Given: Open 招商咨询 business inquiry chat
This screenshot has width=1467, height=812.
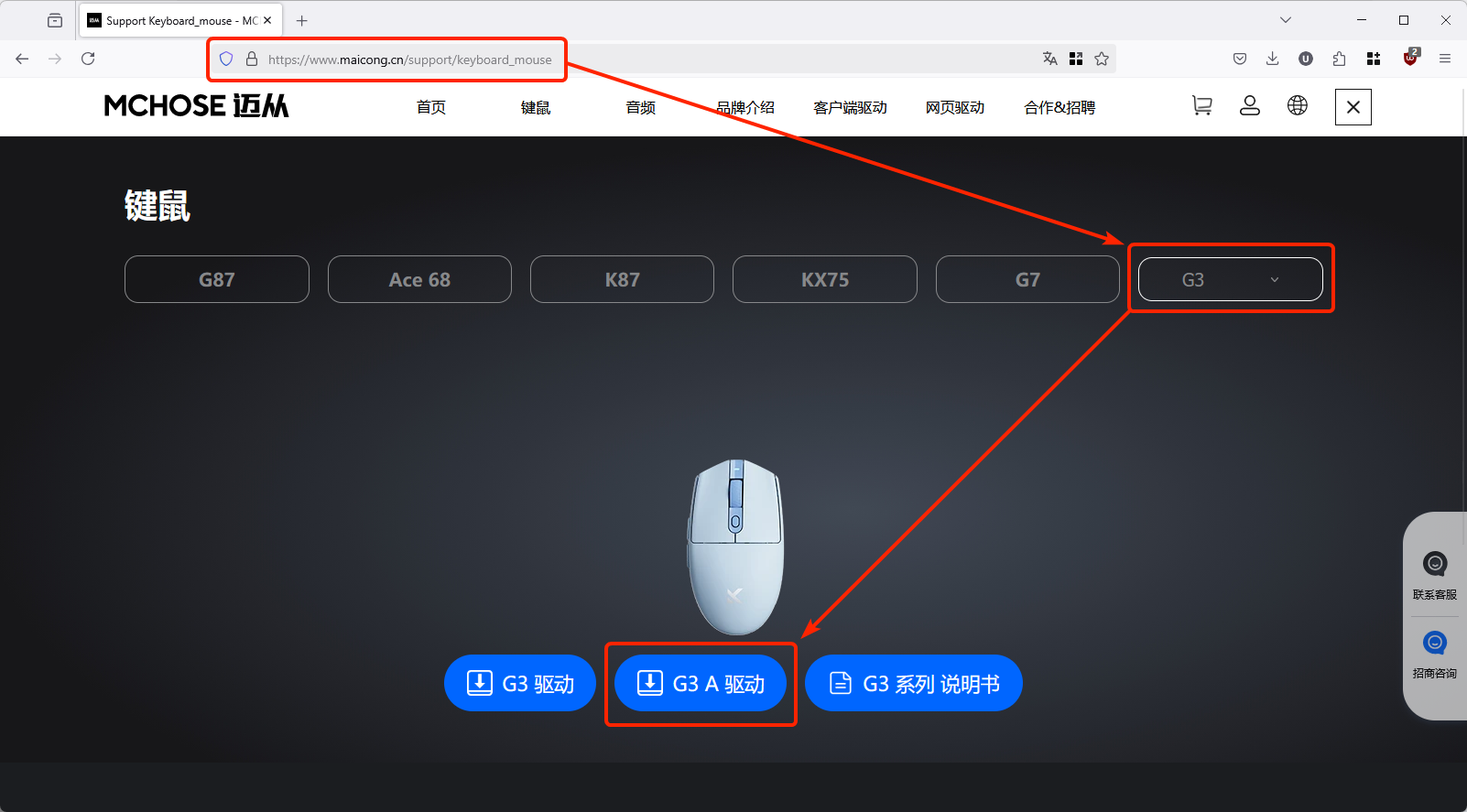Looking at the screenshot, I should pos(1435,654).
